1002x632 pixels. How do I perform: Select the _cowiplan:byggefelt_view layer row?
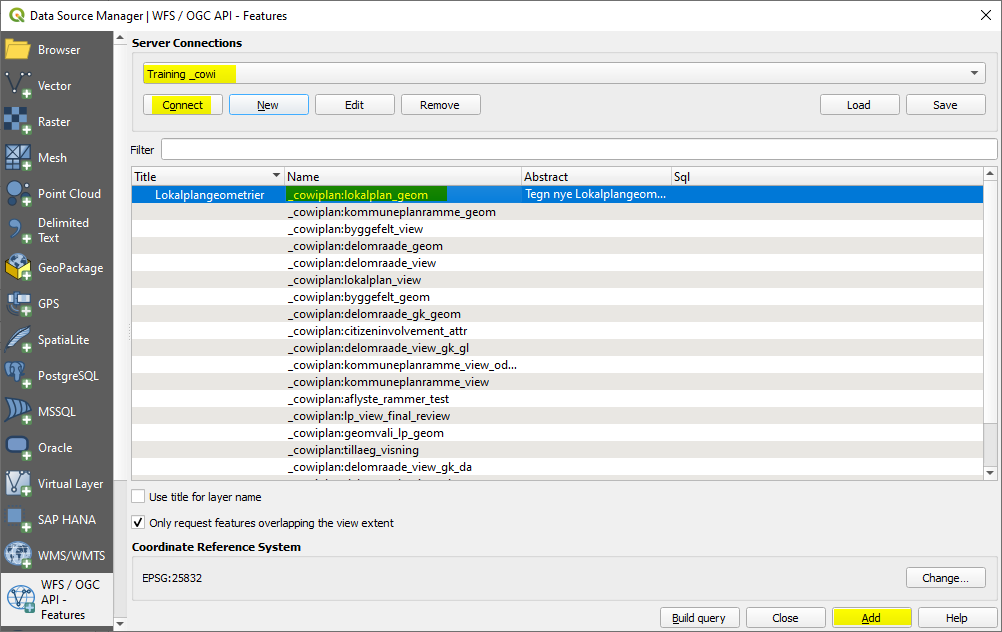(355, 229)
